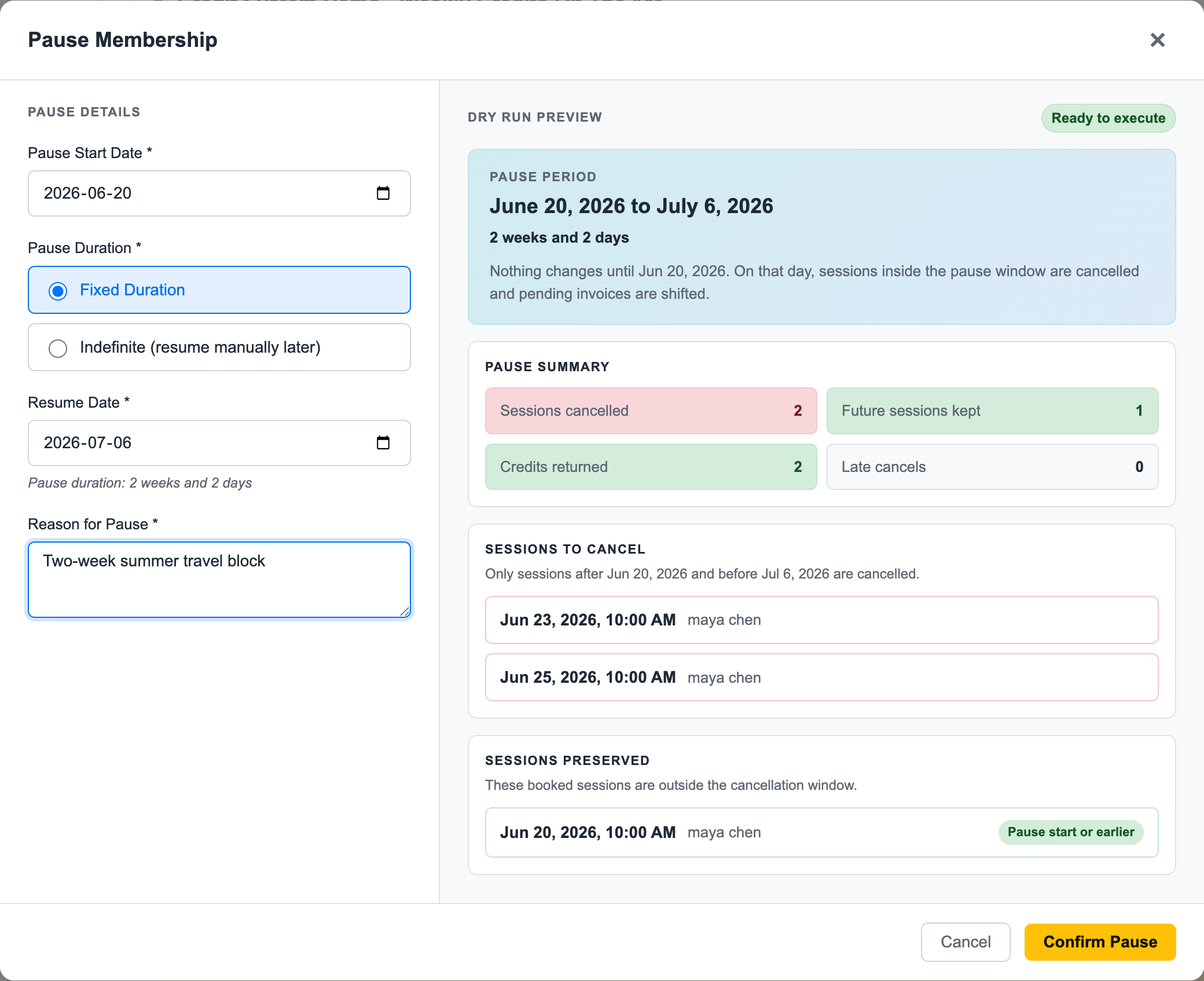Click the Cancel button
The height and width of the screenshot is (981, 1204).
pyautogui.click(x=966, y=942)
